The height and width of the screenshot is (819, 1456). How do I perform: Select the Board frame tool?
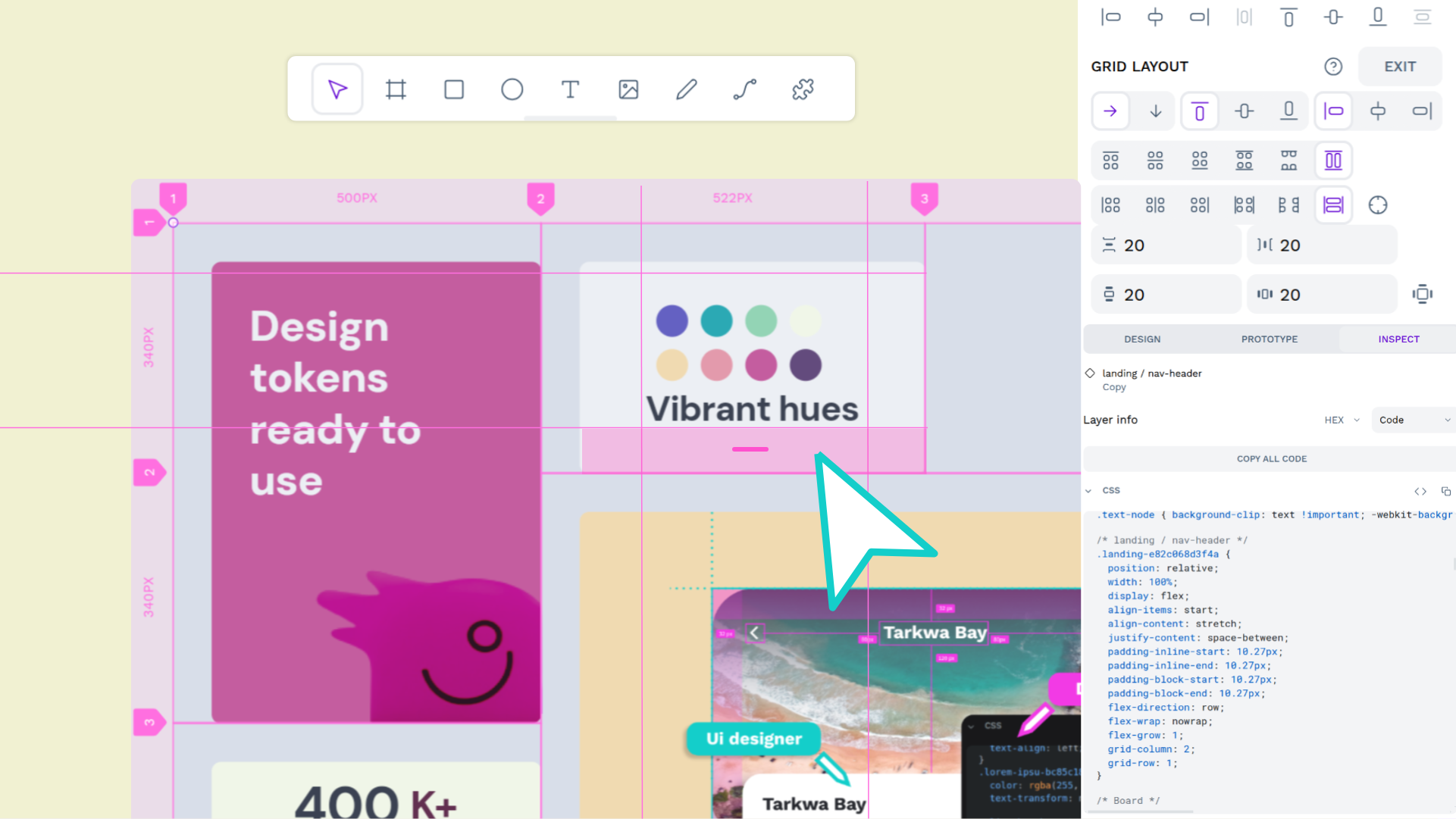coord(396,89)
